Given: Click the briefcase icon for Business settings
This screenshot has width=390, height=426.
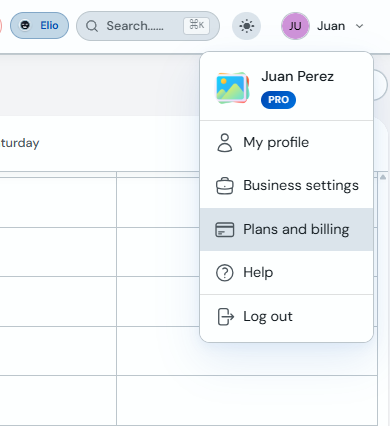Looking at the screenshot, I should point(225,186).
